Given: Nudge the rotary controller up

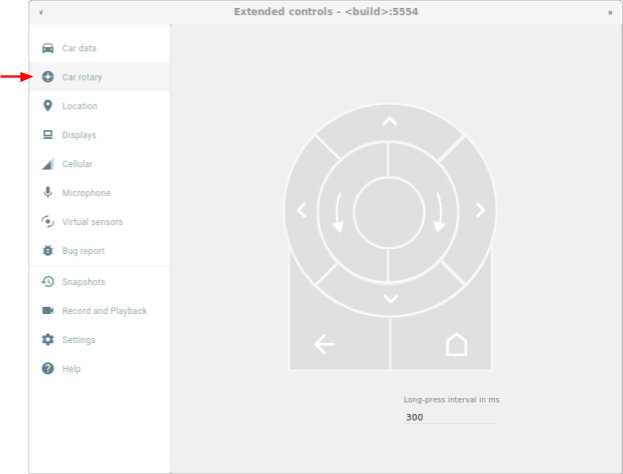Looking at the screenshot, I should [390, 122].
